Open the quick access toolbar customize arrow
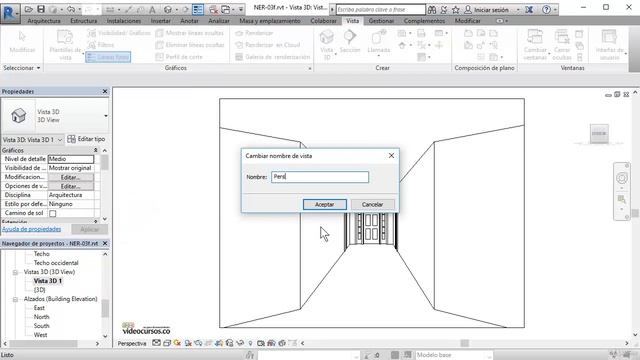This screenshot has height=360, width=640. click(241, 9)
